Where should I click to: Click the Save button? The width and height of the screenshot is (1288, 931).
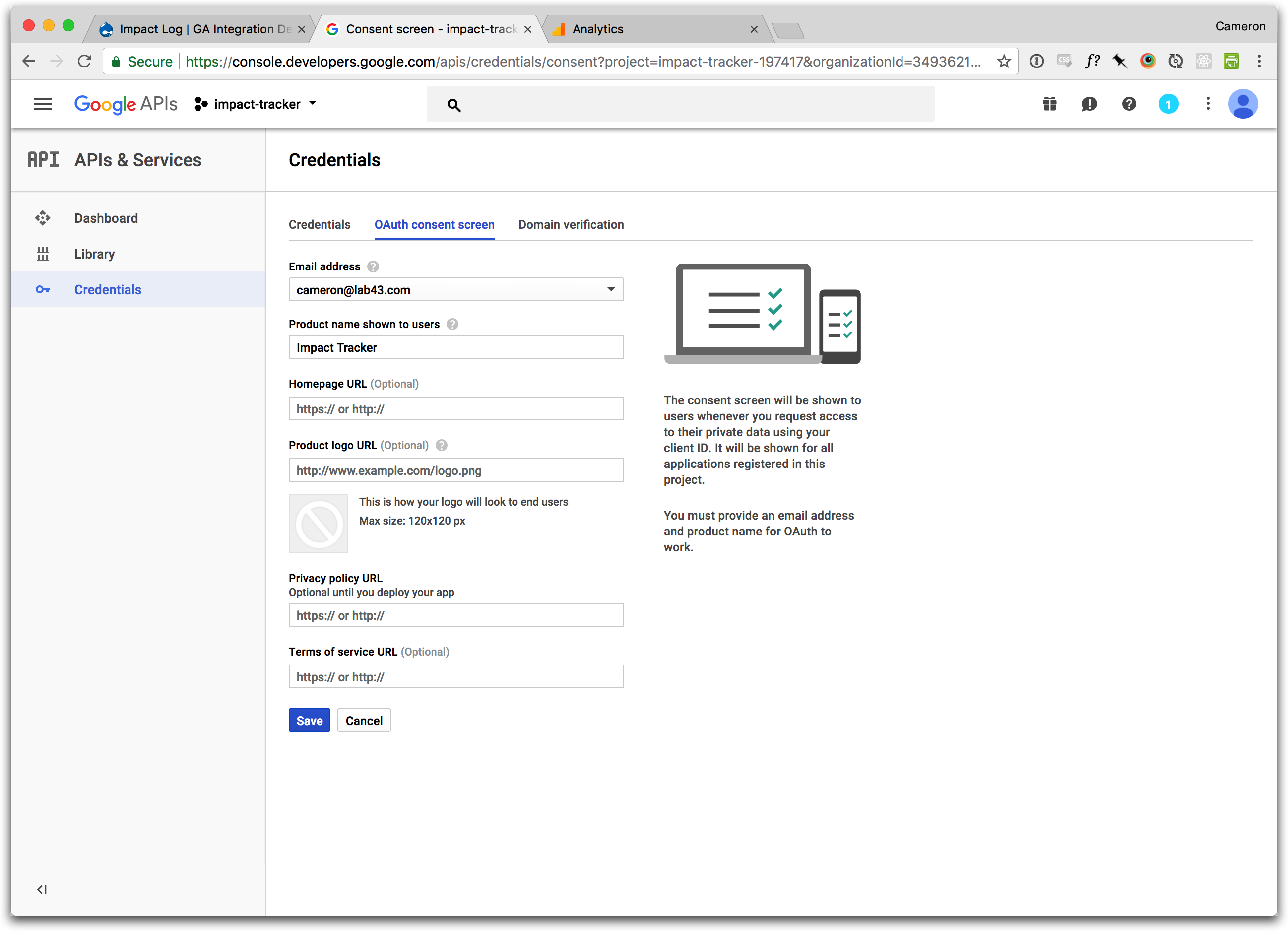click(309, 720)
